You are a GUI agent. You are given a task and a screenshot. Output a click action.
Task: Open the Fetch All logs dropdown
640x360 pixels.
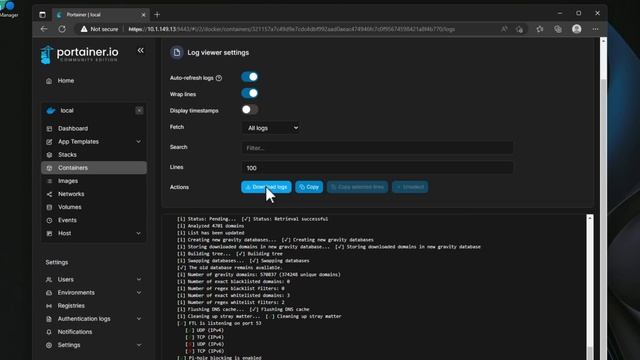click(x=271, y=128)
